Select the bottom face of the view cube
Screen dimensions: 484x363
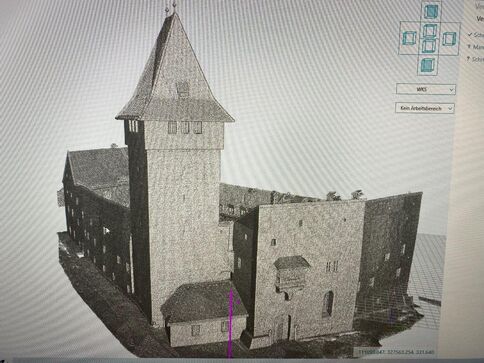click(428, 65)
